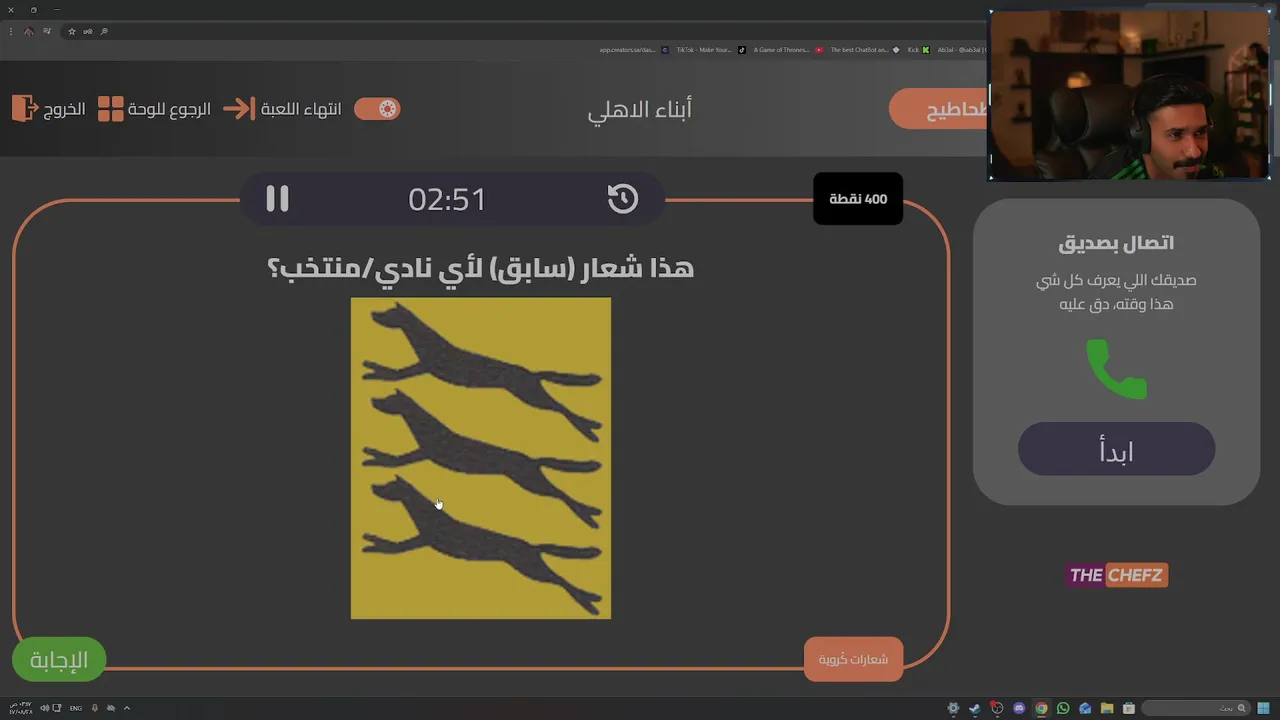Click the ENG language indicator
The width and height of the screenshot is (1280, 720).
pos(76,708)
